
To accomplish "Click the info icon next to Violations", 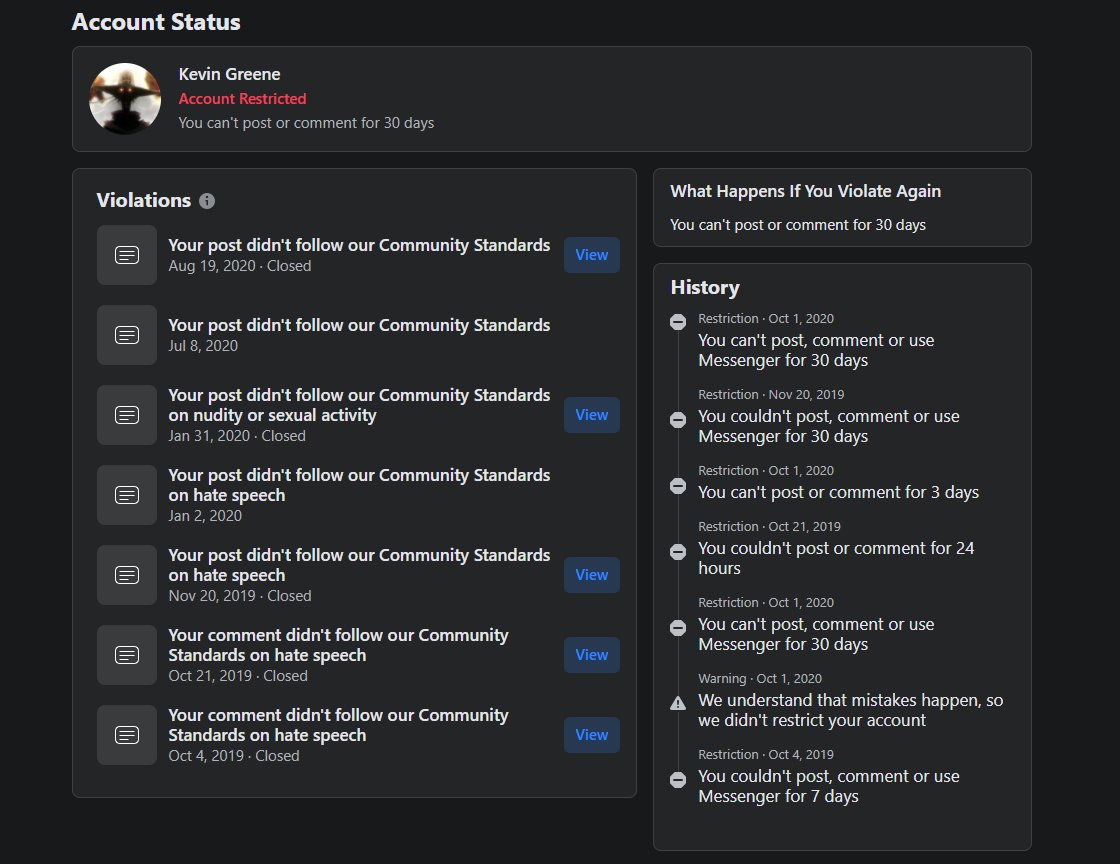I will (x=207, y=201).
